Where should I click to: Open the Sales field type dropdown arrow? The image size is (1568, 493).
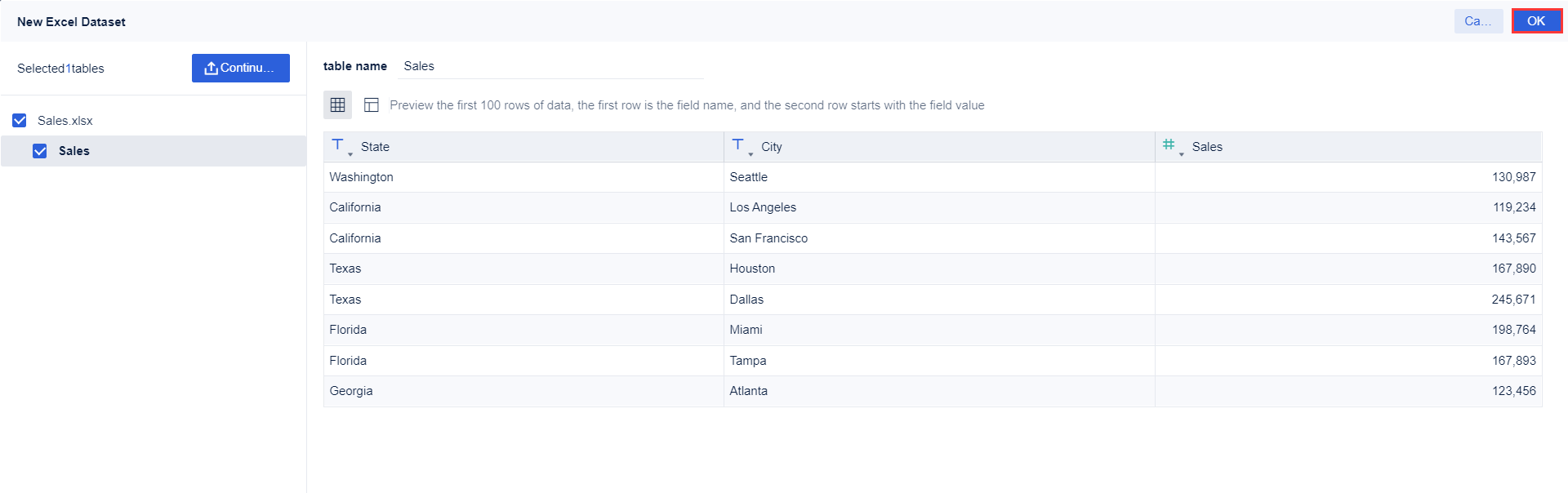click(x=1182, y=154)
